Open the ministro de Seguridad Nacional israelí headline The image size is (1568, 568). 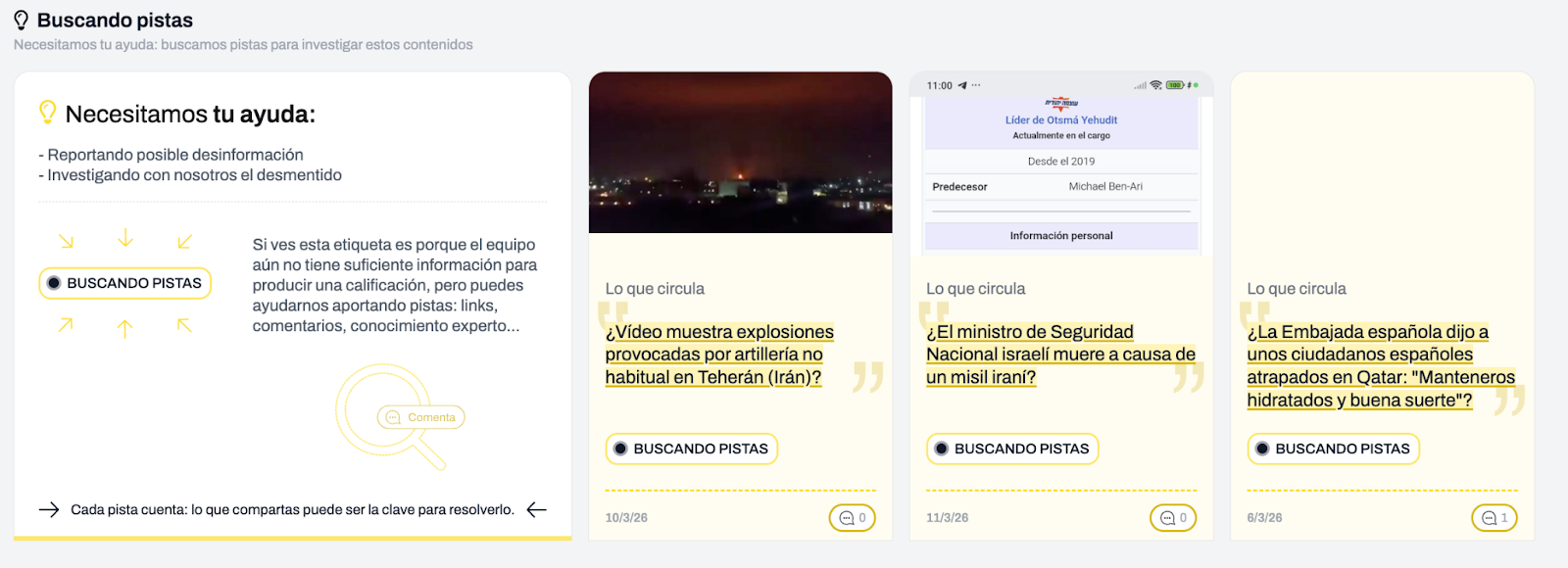[1059, 355]
